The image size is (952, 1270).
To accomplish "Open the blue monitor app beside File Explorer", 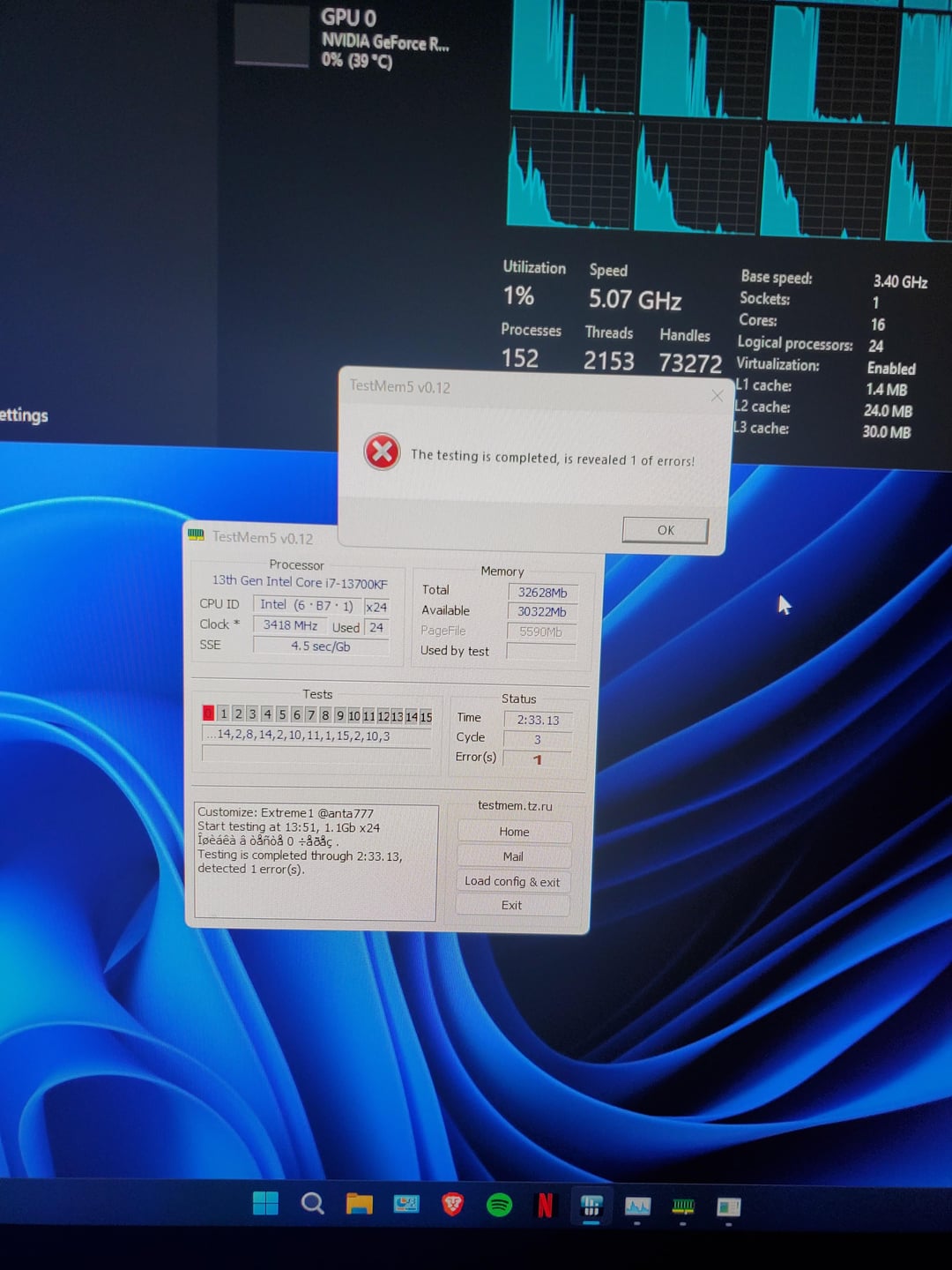I will tap(406, 1204).
